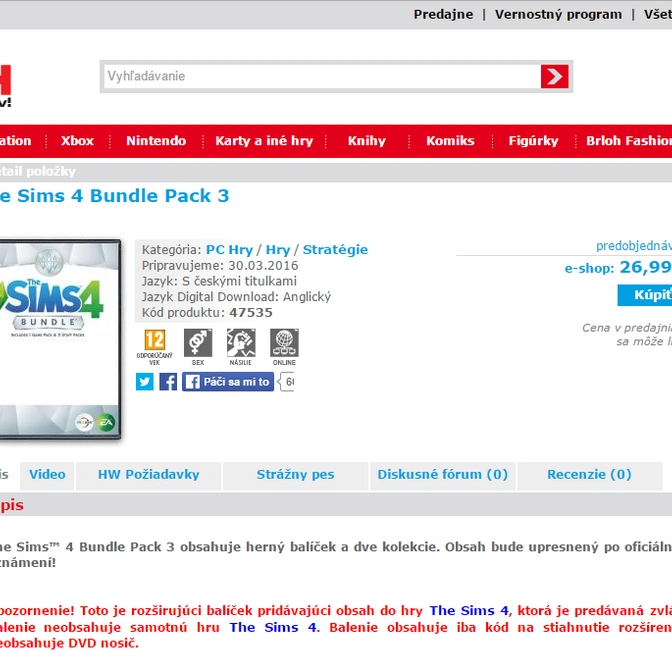Screen dimensions: 672x672
Task: Click the Facebook like count bubble
Action: point(287,381)
